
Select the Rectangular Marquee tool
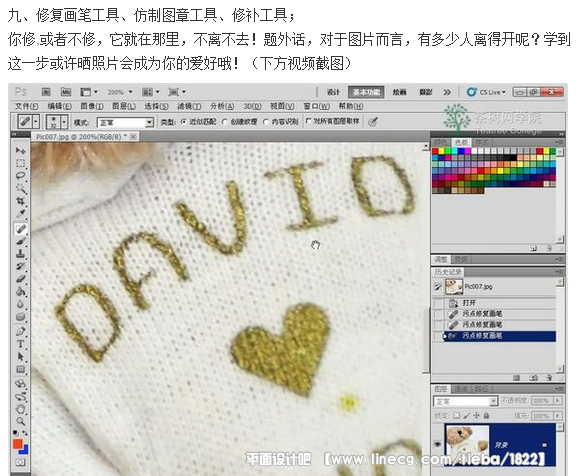20,163
